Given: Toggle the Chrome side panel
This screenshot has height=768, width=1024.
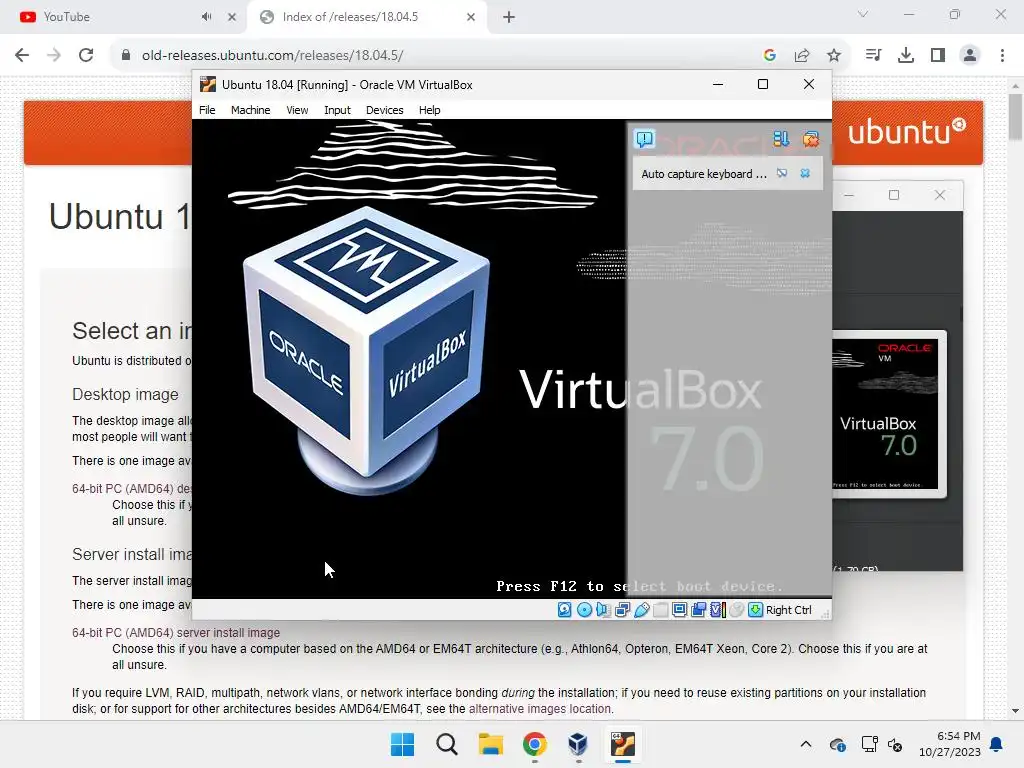Looking at the screenshot, I should [938, 55].
